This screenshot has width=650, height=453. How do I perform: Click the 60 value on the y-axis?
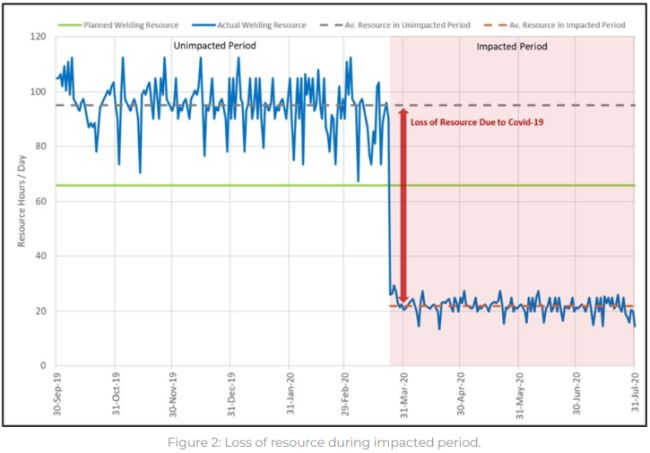click(42, 201)
